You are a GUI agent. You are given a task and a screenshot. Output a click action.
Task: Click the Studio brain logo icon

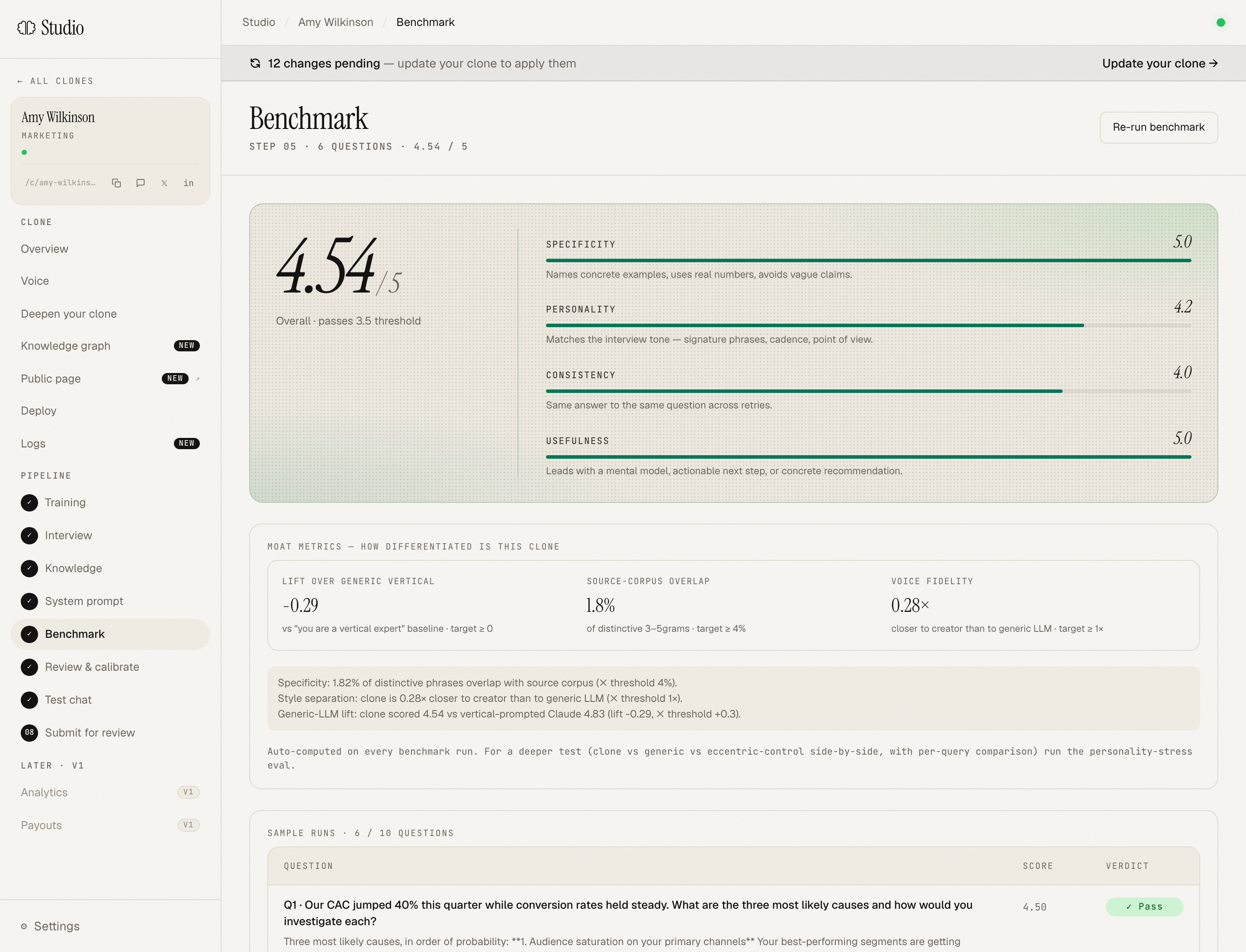[26, 28]
